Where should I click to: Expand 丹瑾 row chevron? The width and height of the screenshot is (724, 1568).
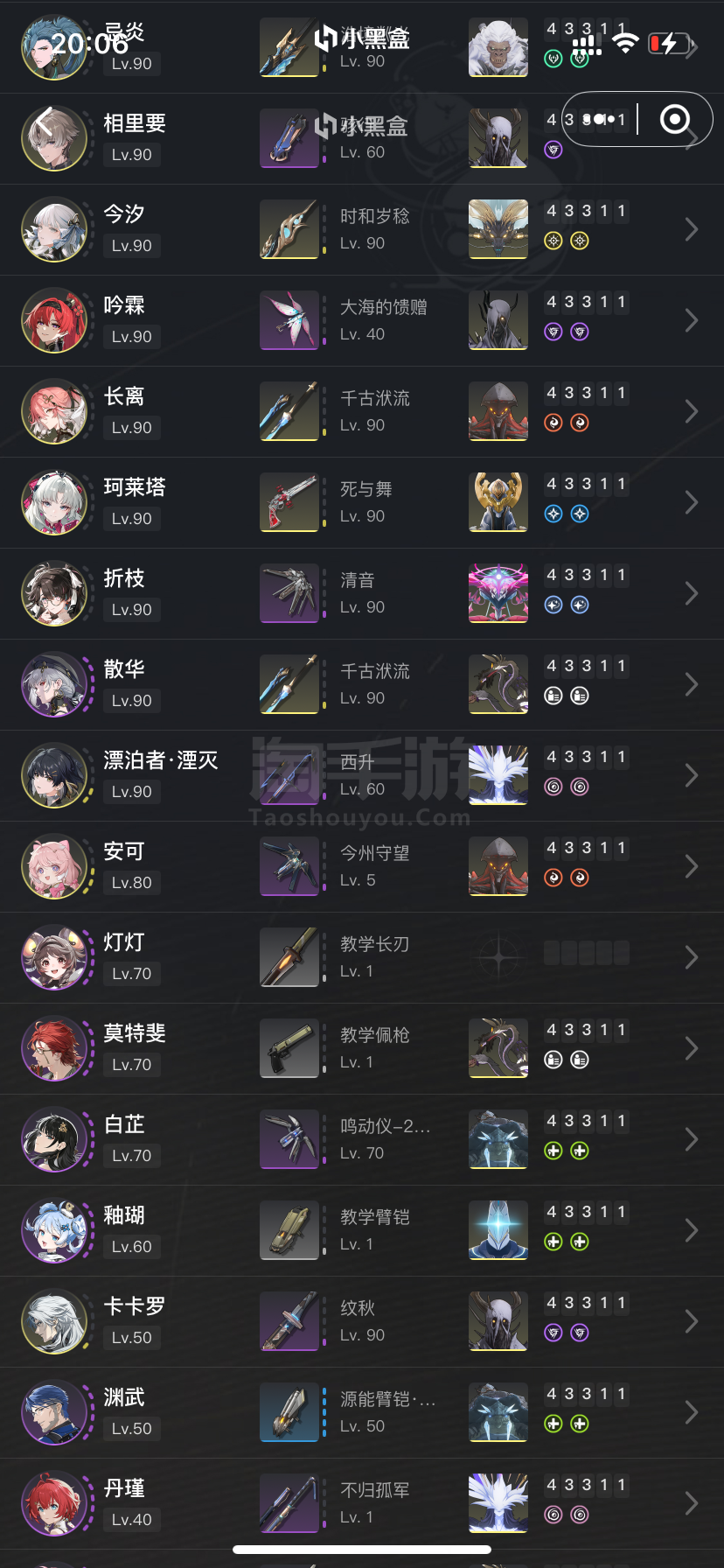pyautogui.click(x=691, y=1503)
